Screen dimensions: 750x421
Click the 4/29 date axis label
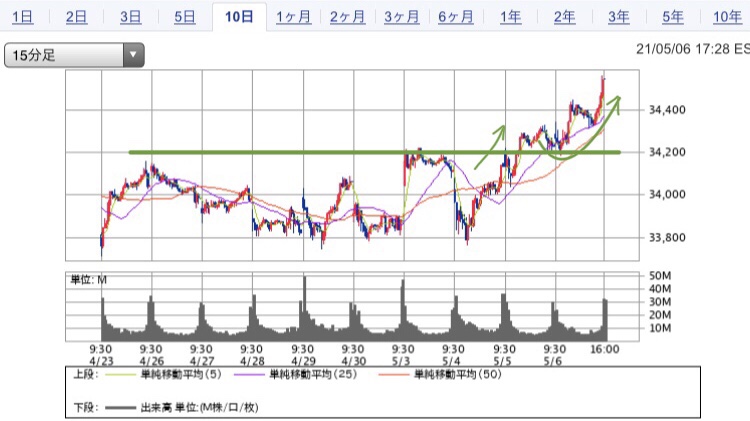point(303,361)
